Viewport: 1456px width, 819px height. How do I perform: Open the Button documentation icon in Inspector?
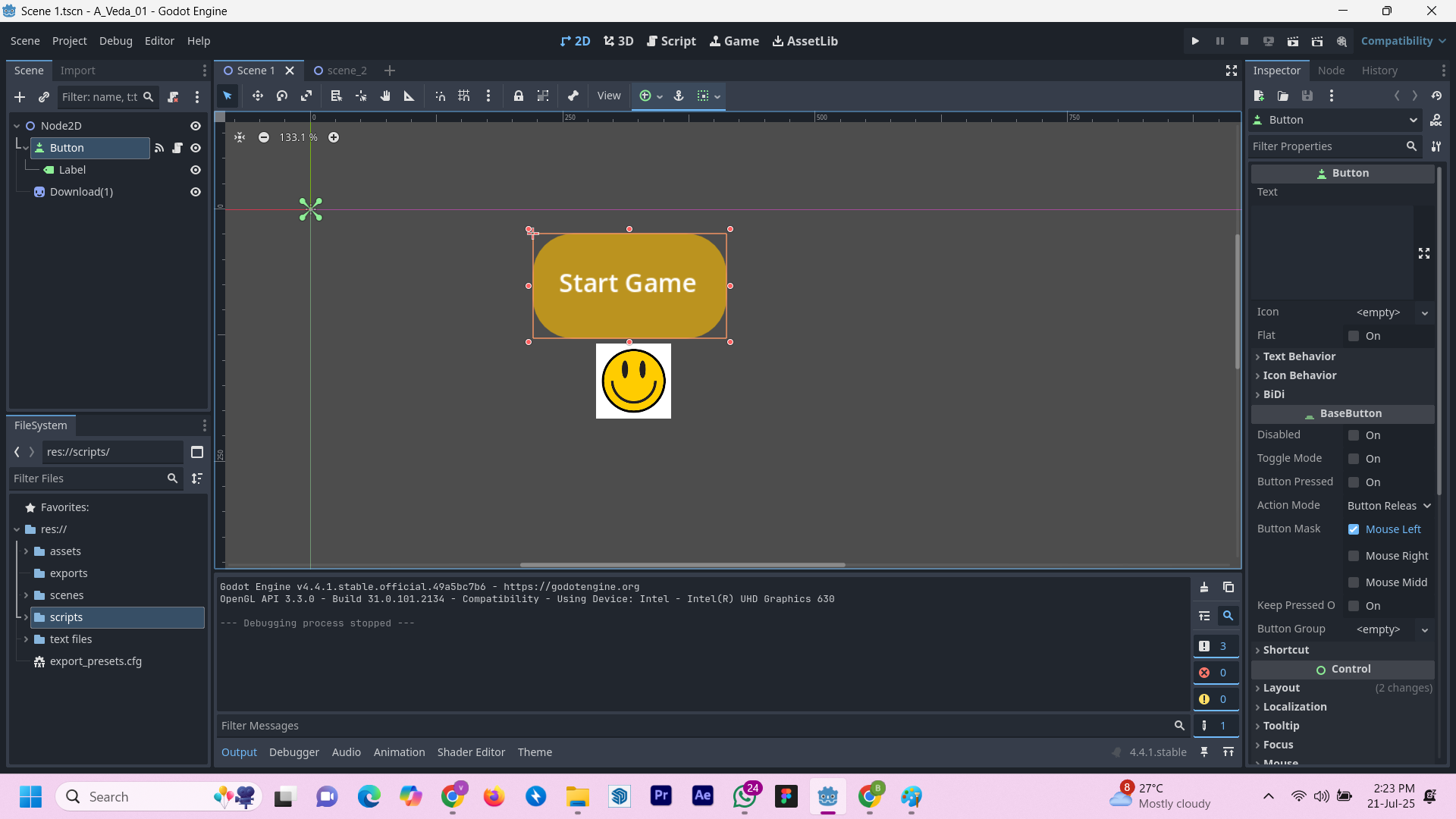click(x=1436, y=120)
